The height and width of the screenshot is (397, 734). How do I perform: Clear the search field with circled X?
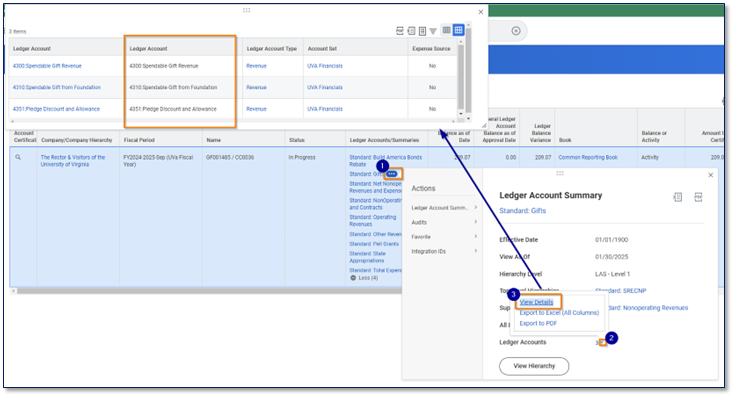click(516, 31)
